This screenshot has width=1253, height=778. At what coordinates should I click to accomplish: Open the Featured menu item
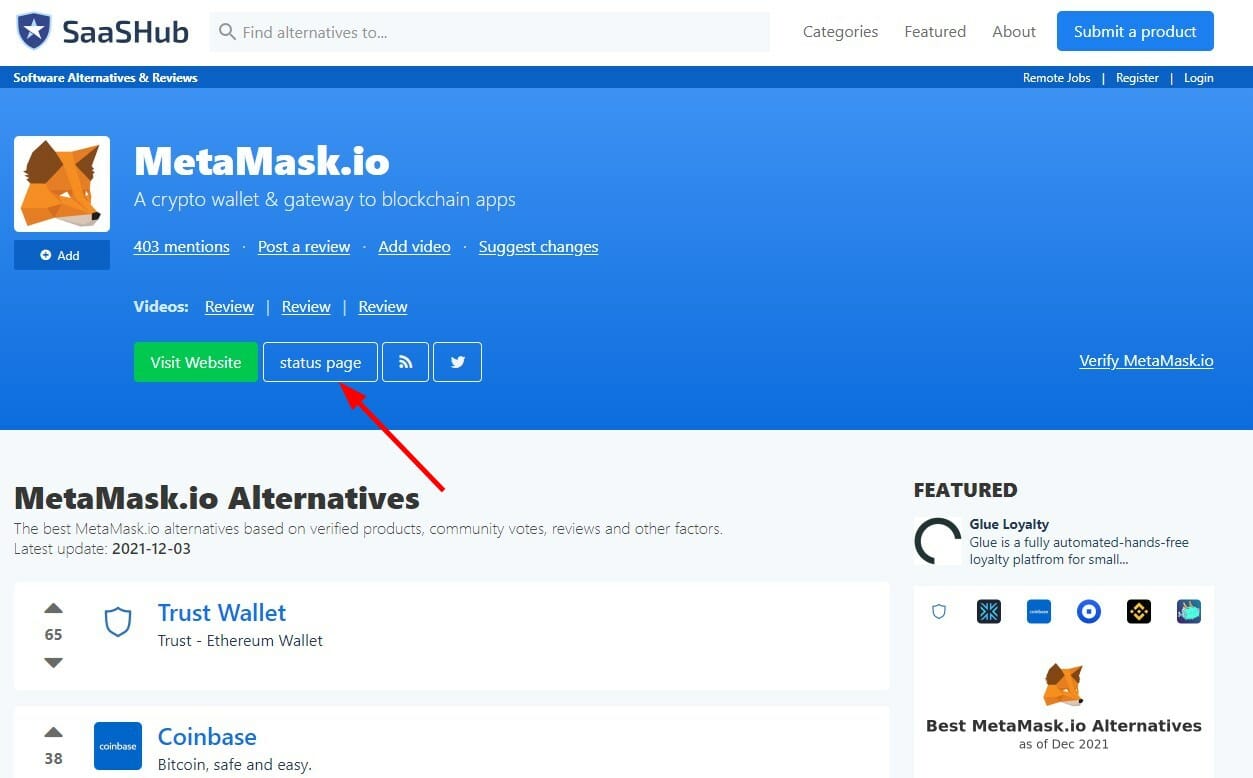pos(935,32)
